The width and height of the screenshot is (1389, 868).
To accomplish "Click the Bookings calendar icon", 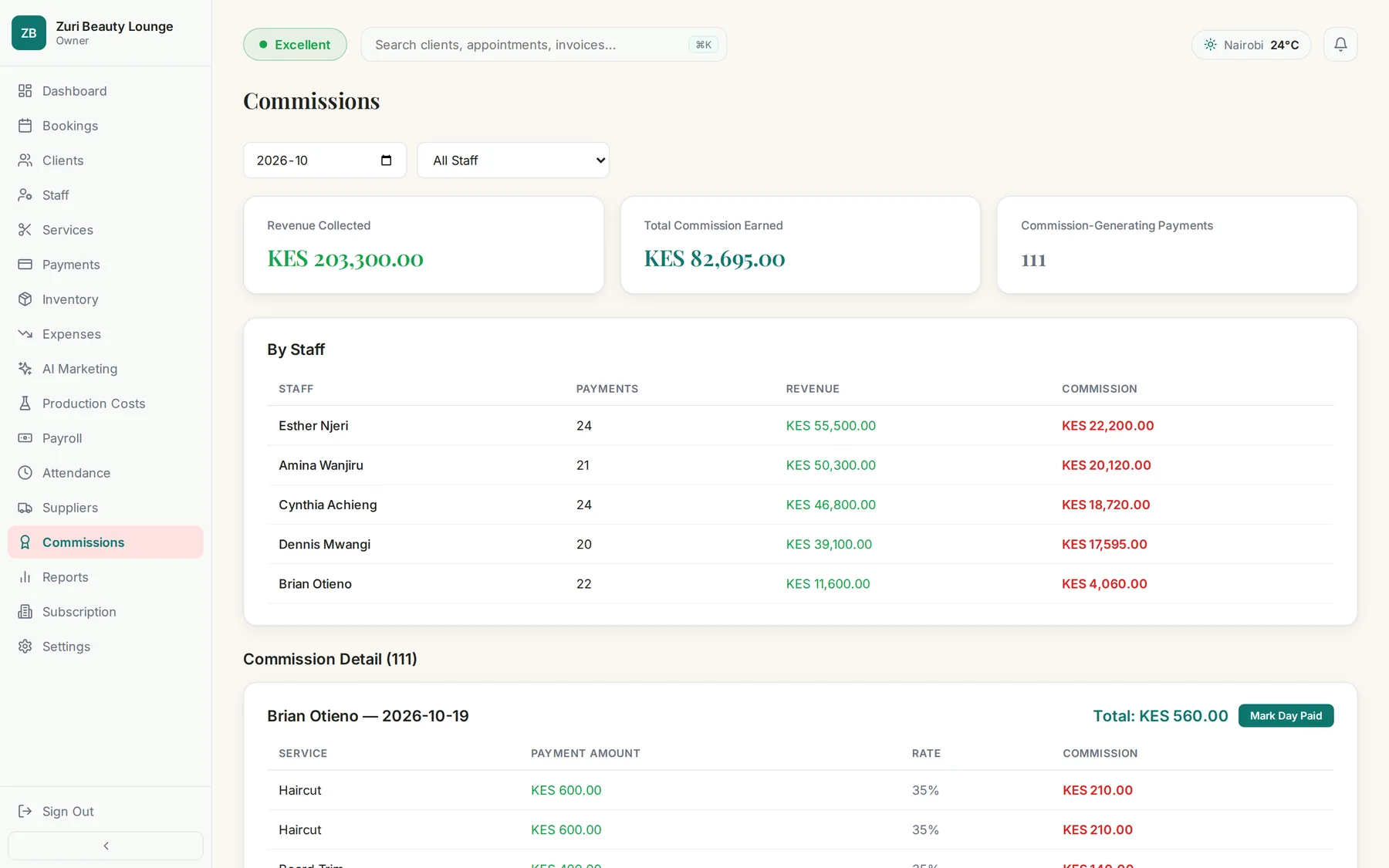I will tap(25, 126).
